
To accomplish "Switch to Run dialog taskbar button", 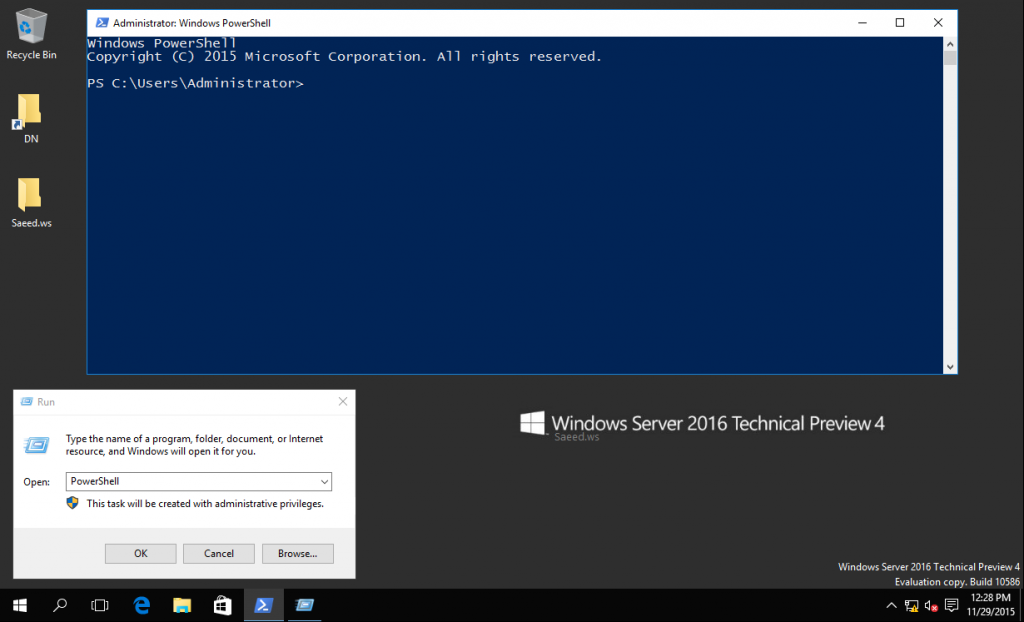I will click(304, 606).
